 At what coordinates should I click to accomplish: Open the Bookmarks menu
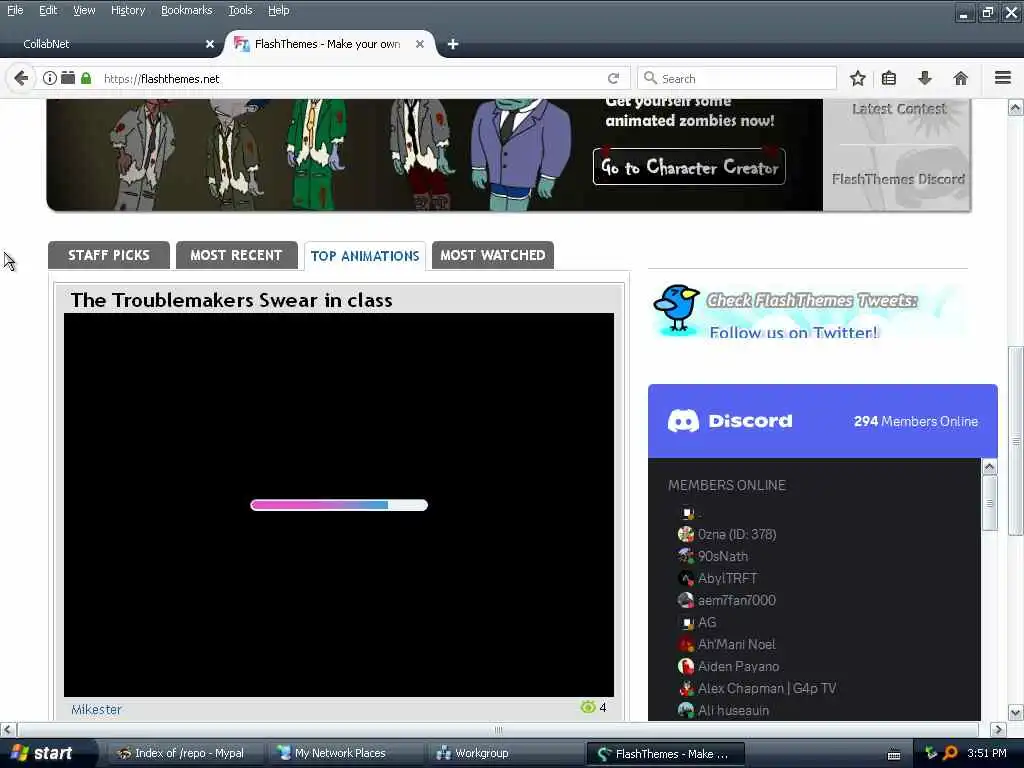pos(186,10)
